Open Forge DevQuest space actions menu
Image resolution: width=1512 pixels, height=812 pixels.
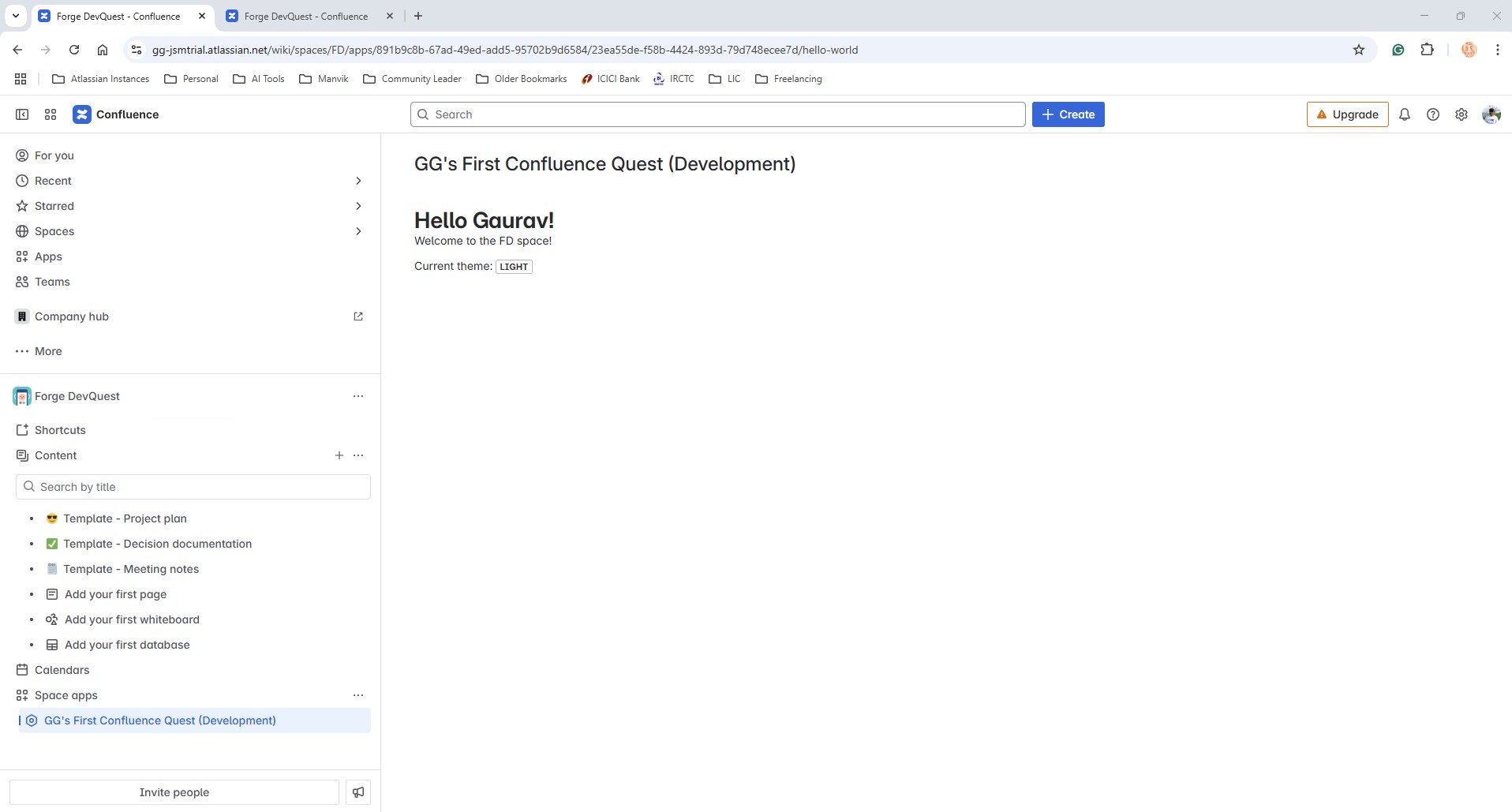pyautogui.click(x=358, y=396)
